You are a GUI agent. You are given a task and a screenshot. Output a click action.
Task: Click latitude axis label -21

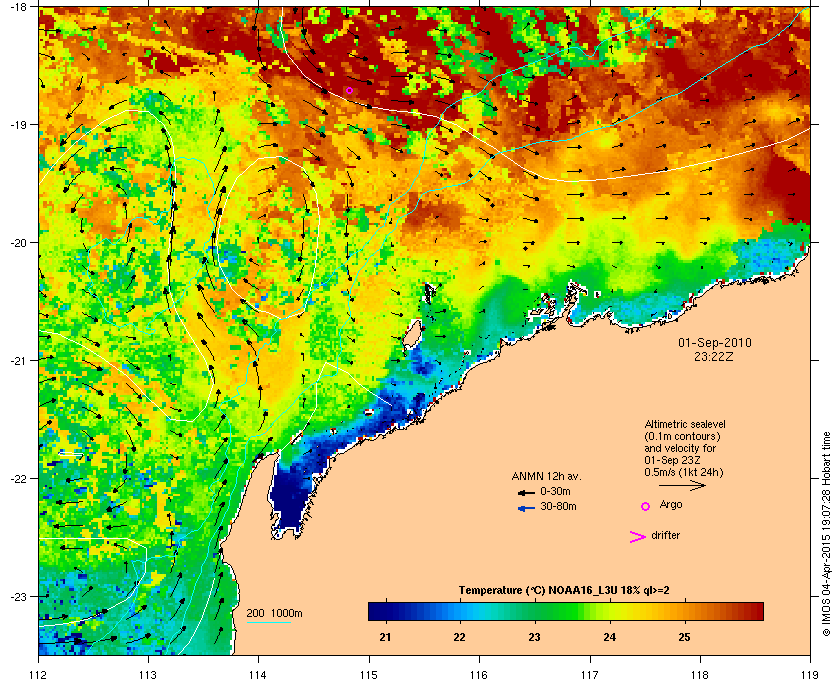click(18, 361)
